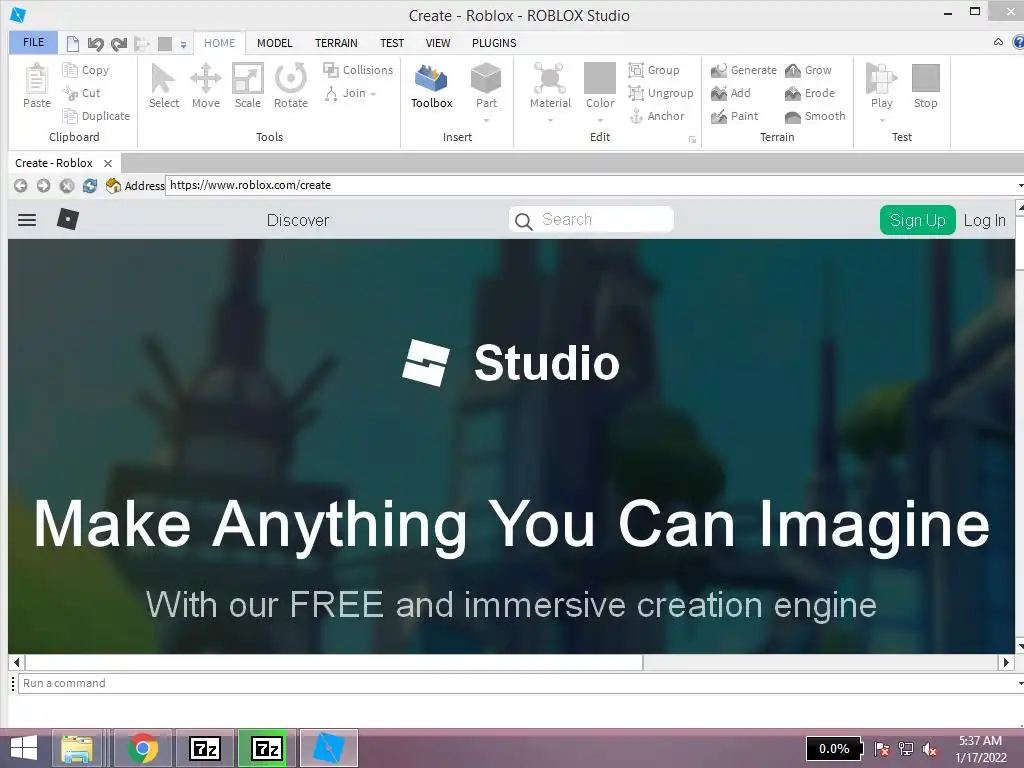Expand the Material dropdown arrow
Screen dimensions: 1024x768
coord(550,120)
